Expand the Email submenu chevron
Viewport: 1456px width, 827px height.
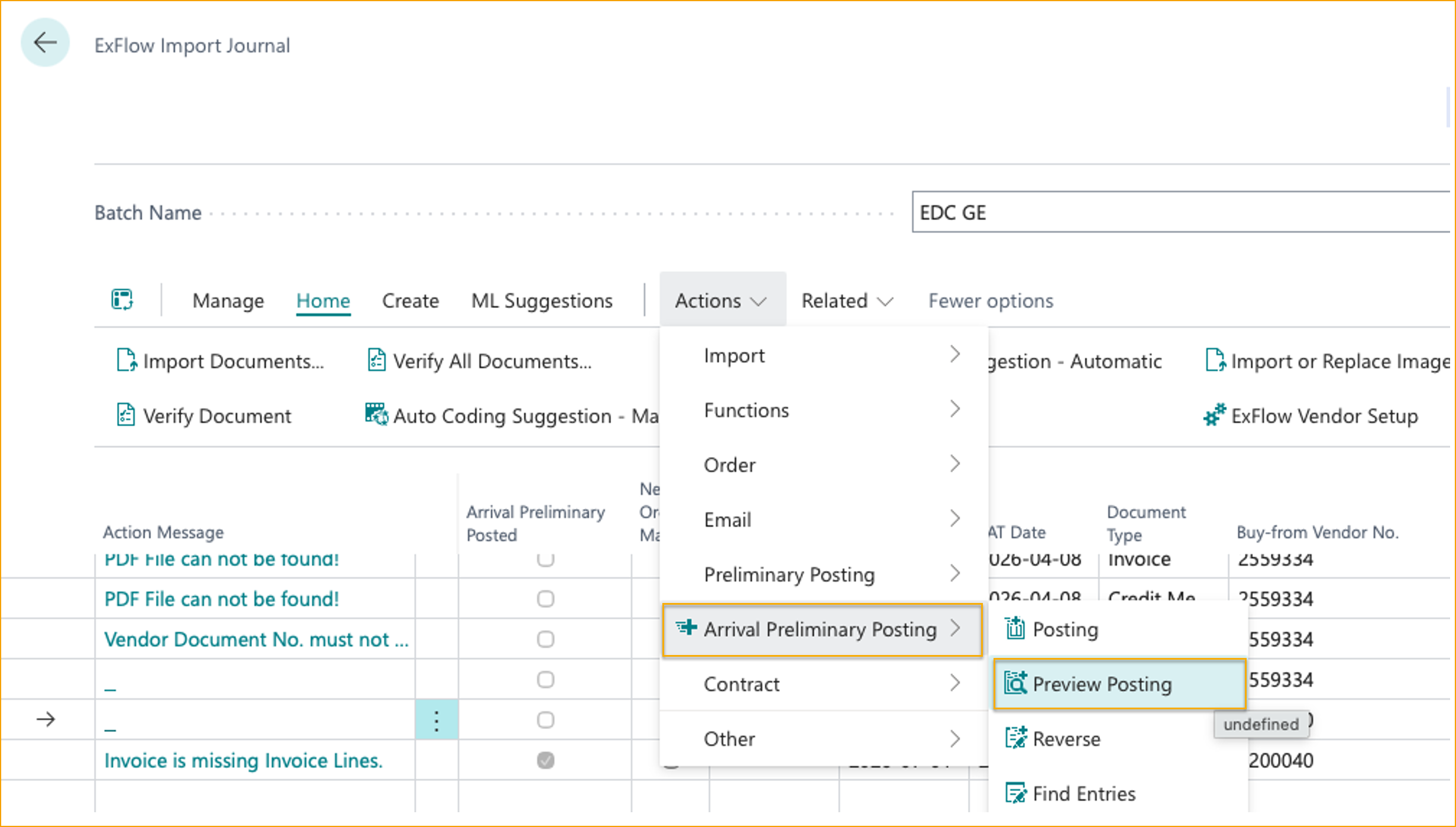(x=955, y=519)
